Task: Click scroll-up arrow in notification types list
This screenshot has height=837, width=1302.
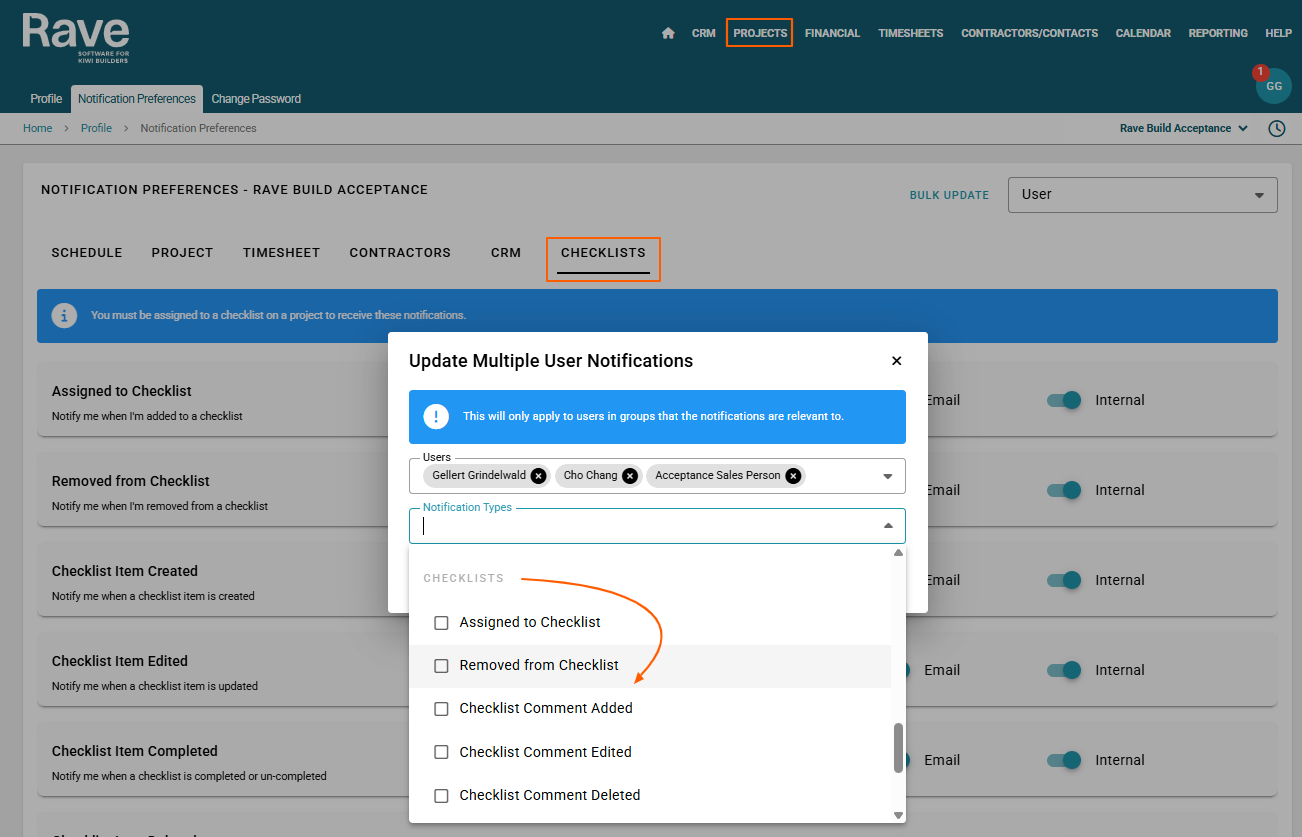Action: (x=898, y=553)
